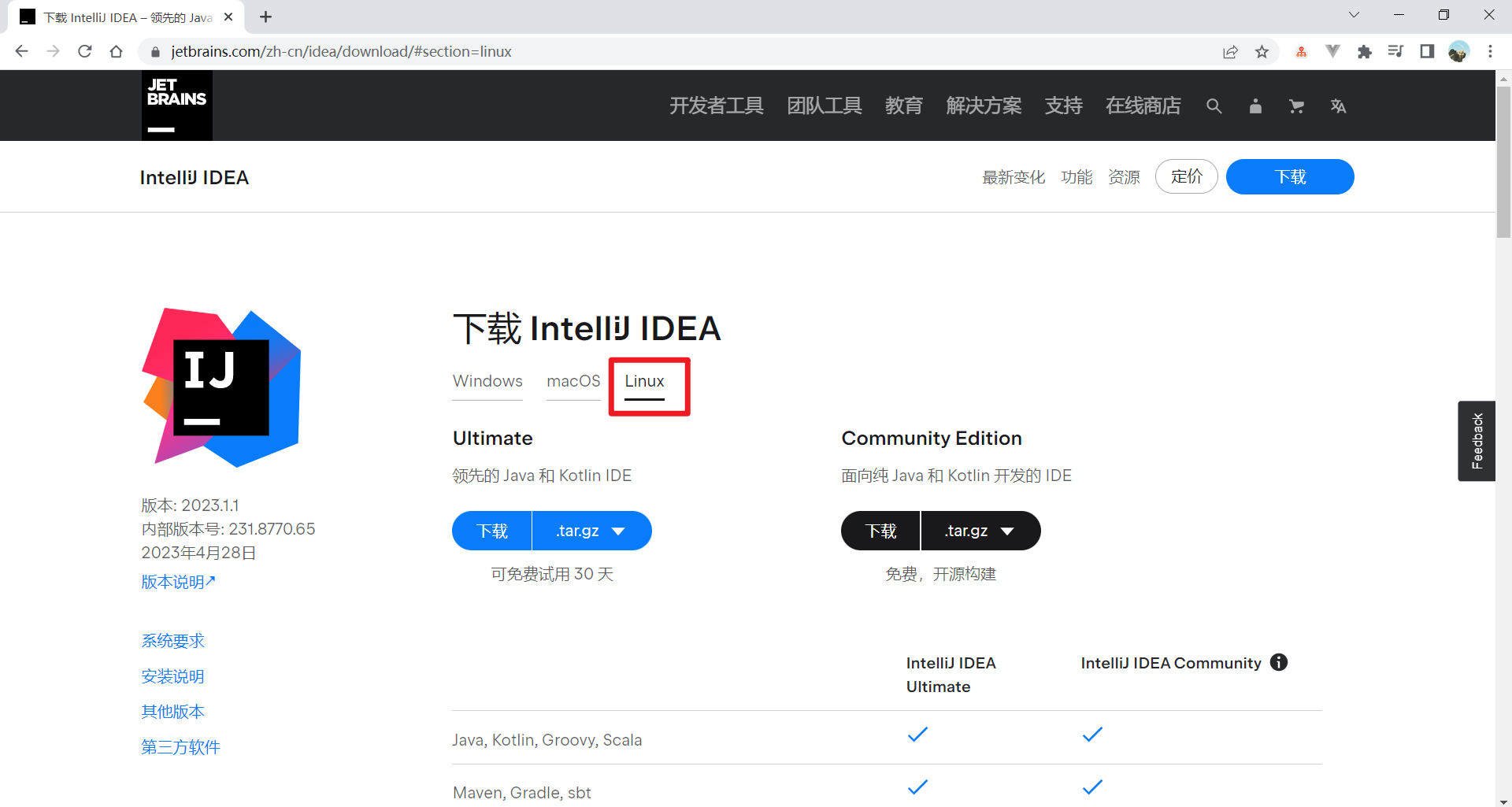
Task: Expand the Community Edition .tar.gz dropdown
Action: pyautogui.click(x=980, y=531)
